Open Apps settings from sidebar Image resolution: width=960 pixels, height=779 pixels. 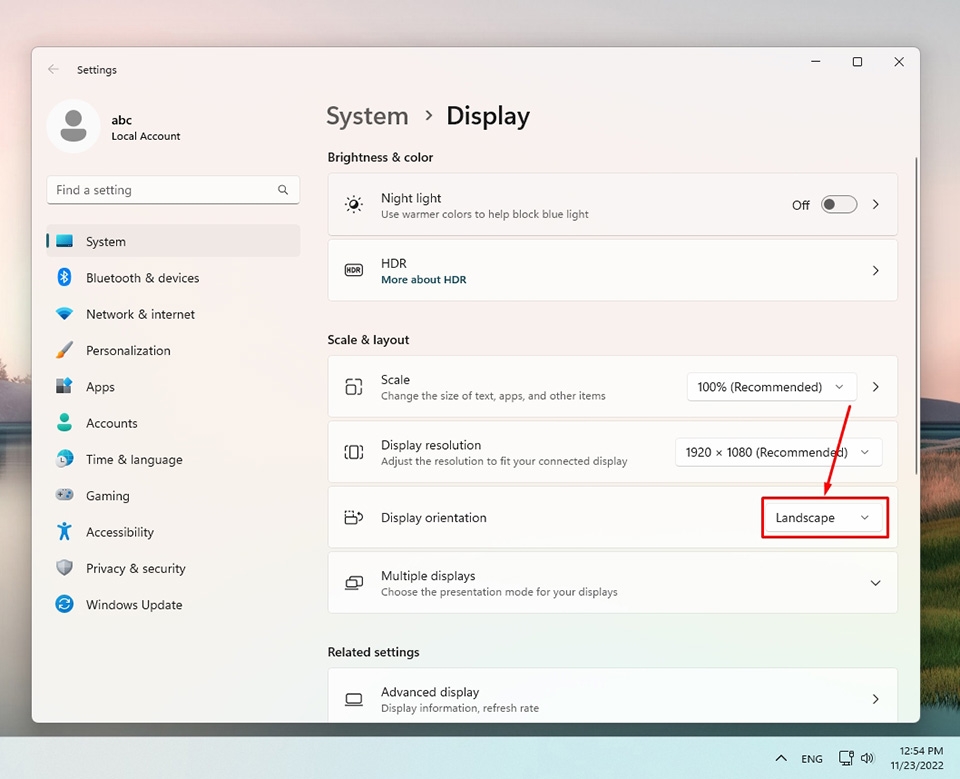tap(99, 386)
